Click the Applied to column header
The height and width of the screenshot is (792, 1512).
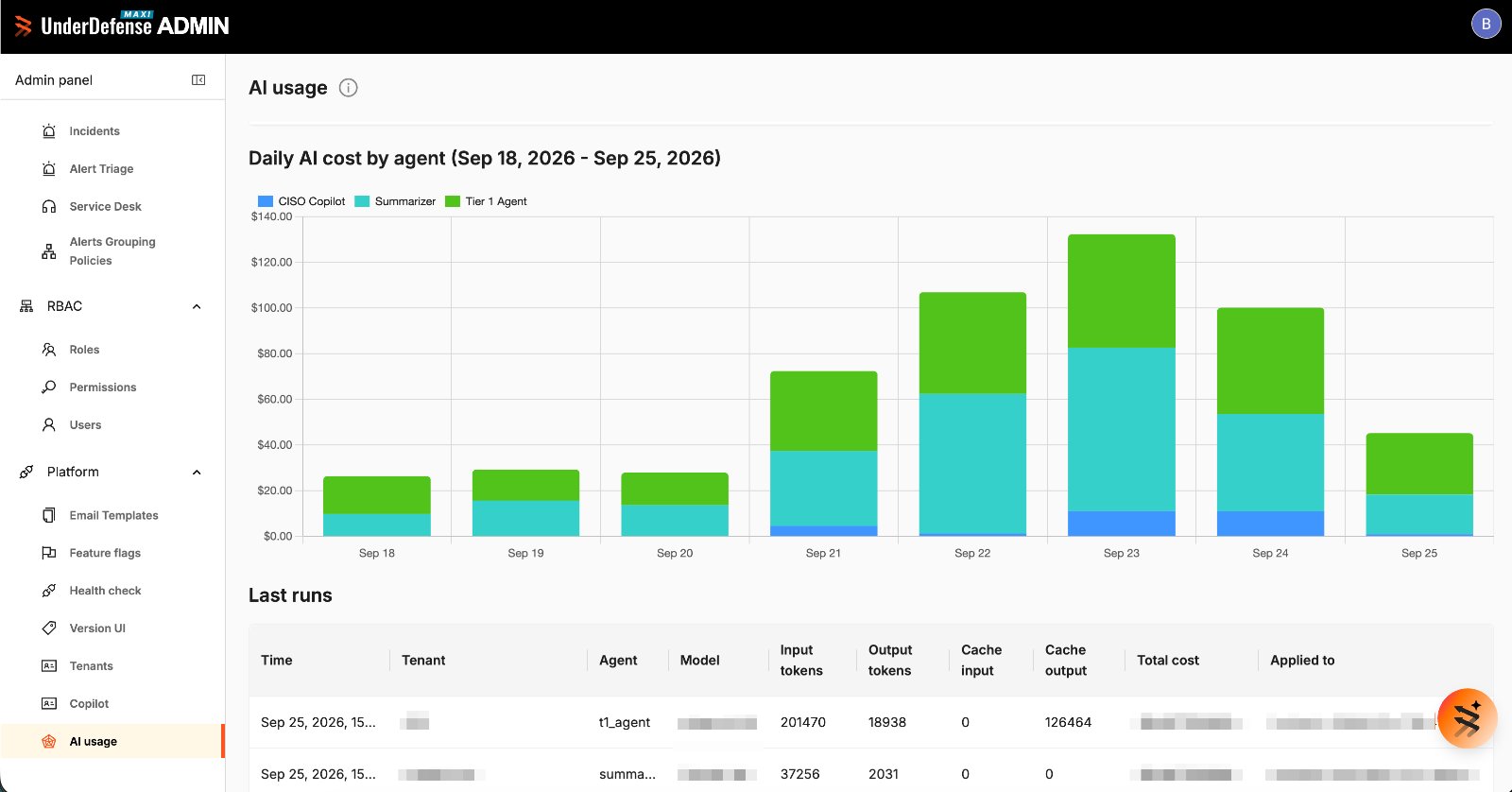coord(1302,661)
